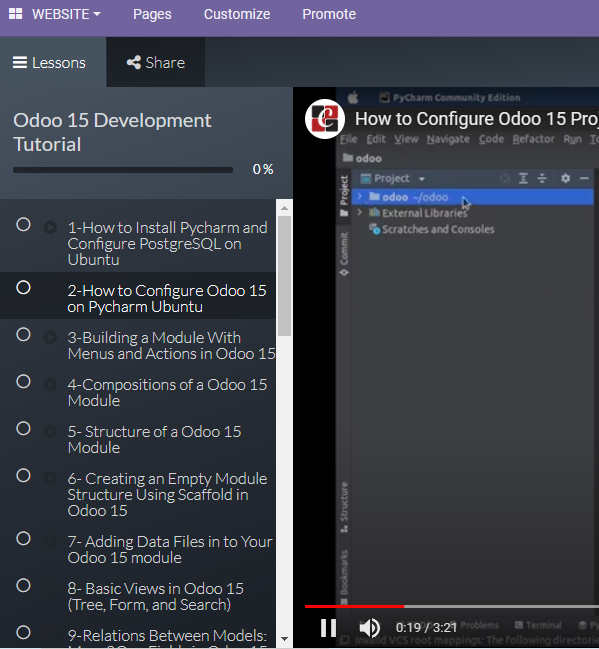Image resolution: width=599 pixels, height=649 pixels.
Task: Click the video play icon on lesson 5
Action: point(51,431)
